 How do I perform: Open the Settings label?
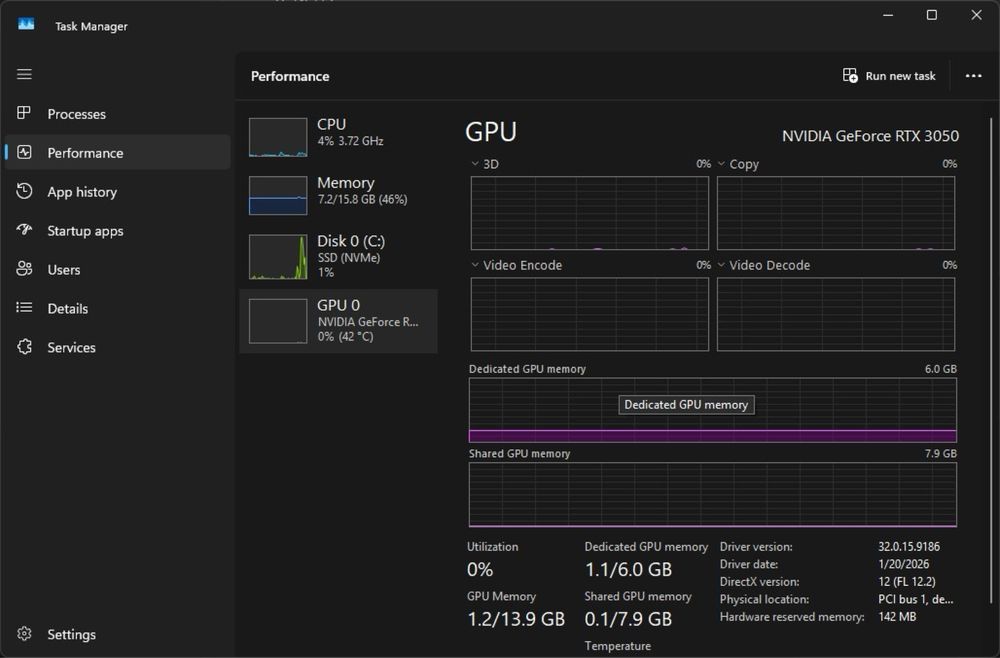[x=71, y=634]
